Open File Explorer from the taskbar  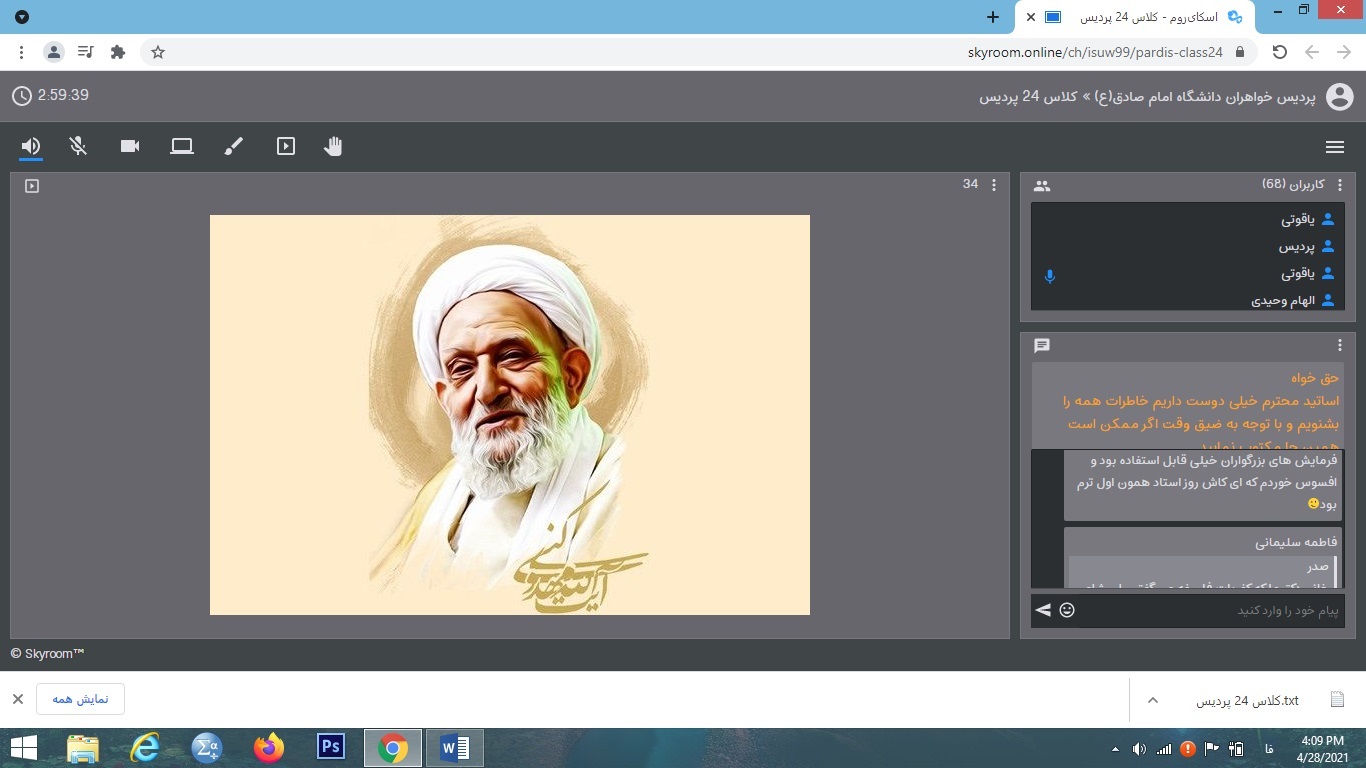[x=83, y=748]
